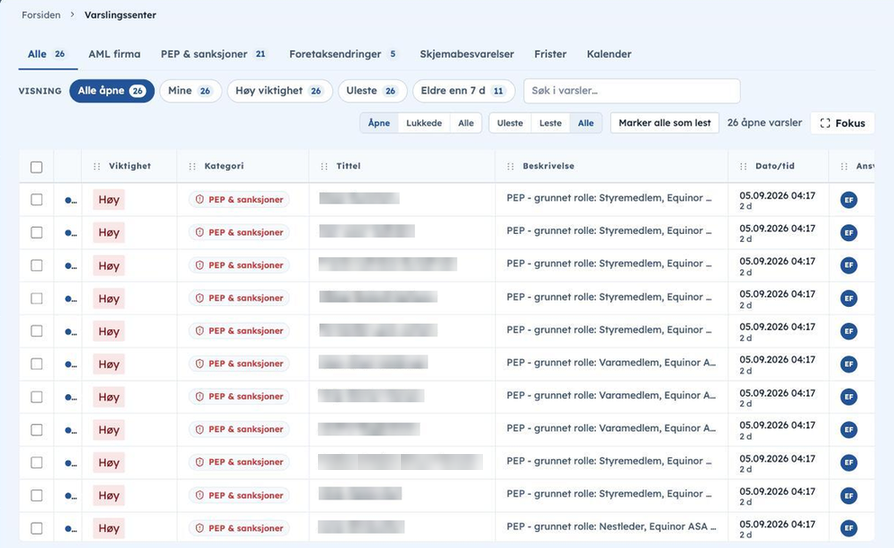
Task: Tick checkbox of the Nestleder, Equinor ASA row
Action: pyautogui.click(x=36, y=528)
